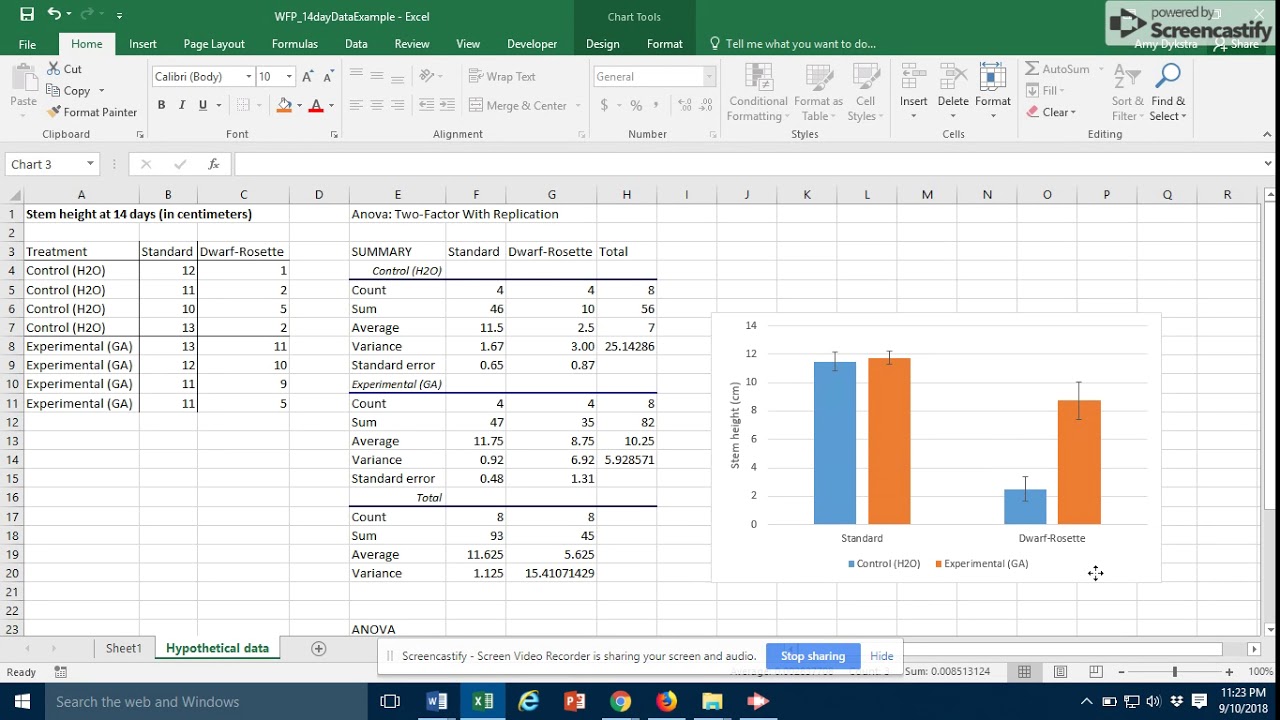Decrease the cell indent
Viewport: 1280px width, 720px height.
tap(426, 105)
